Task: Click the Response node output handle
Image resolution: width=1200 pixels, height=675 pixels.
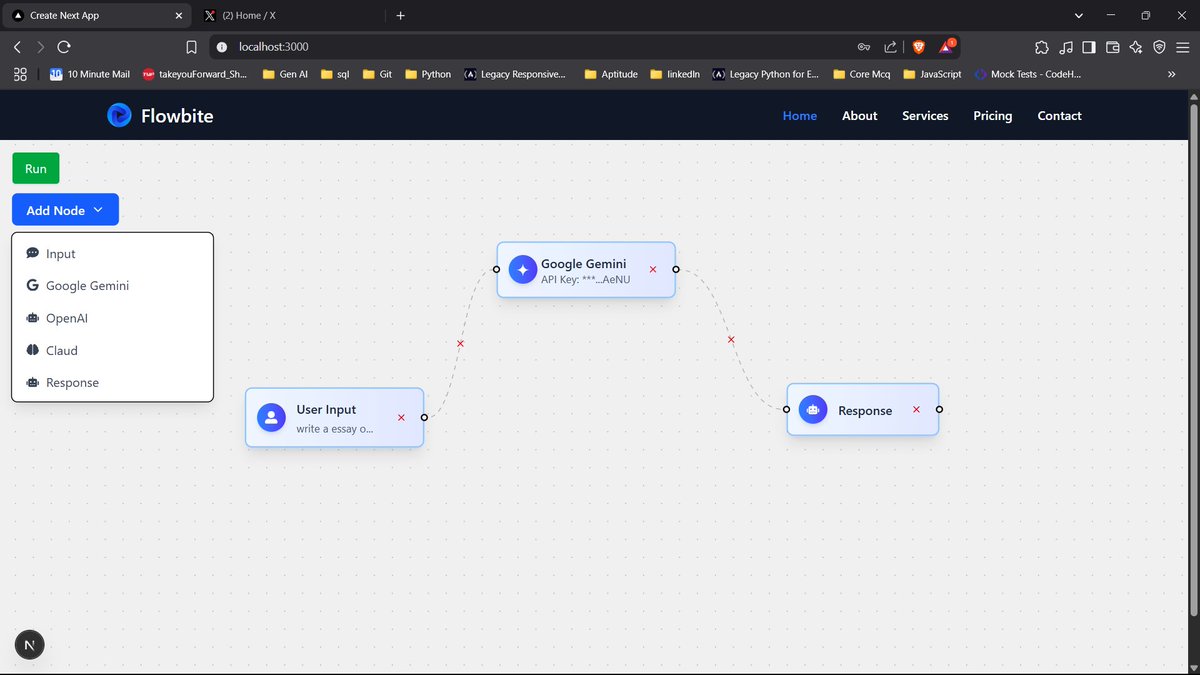Action: [939, 409]
